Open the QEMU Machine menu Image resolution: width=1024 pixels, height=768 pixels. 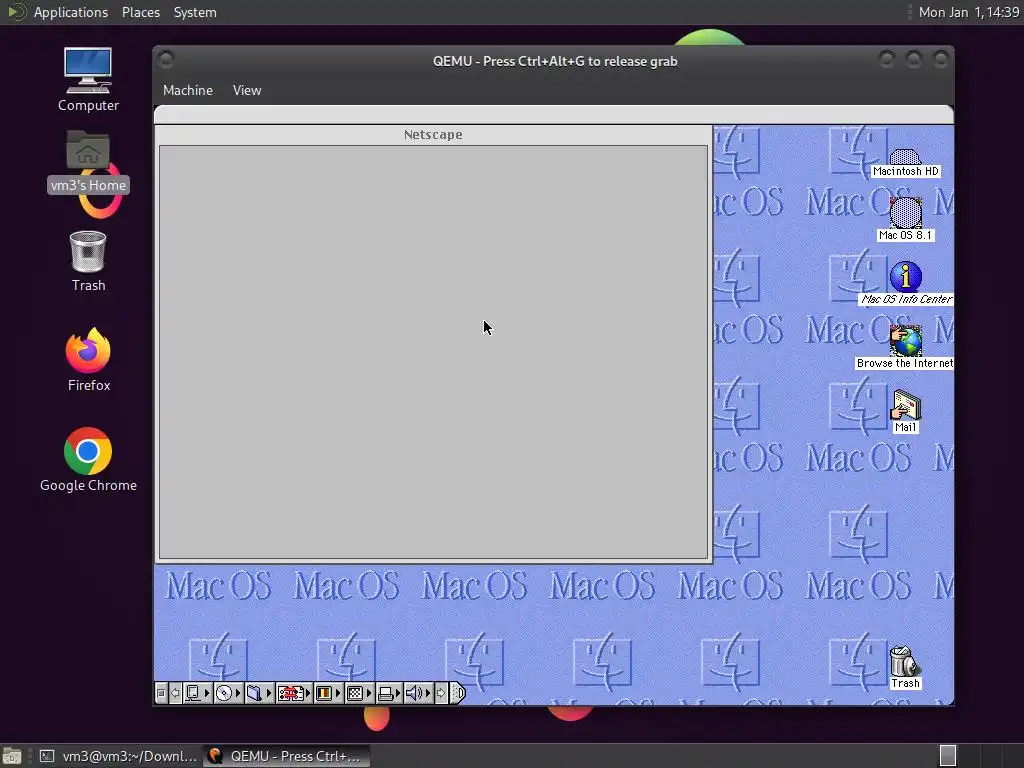coord(187,90)
